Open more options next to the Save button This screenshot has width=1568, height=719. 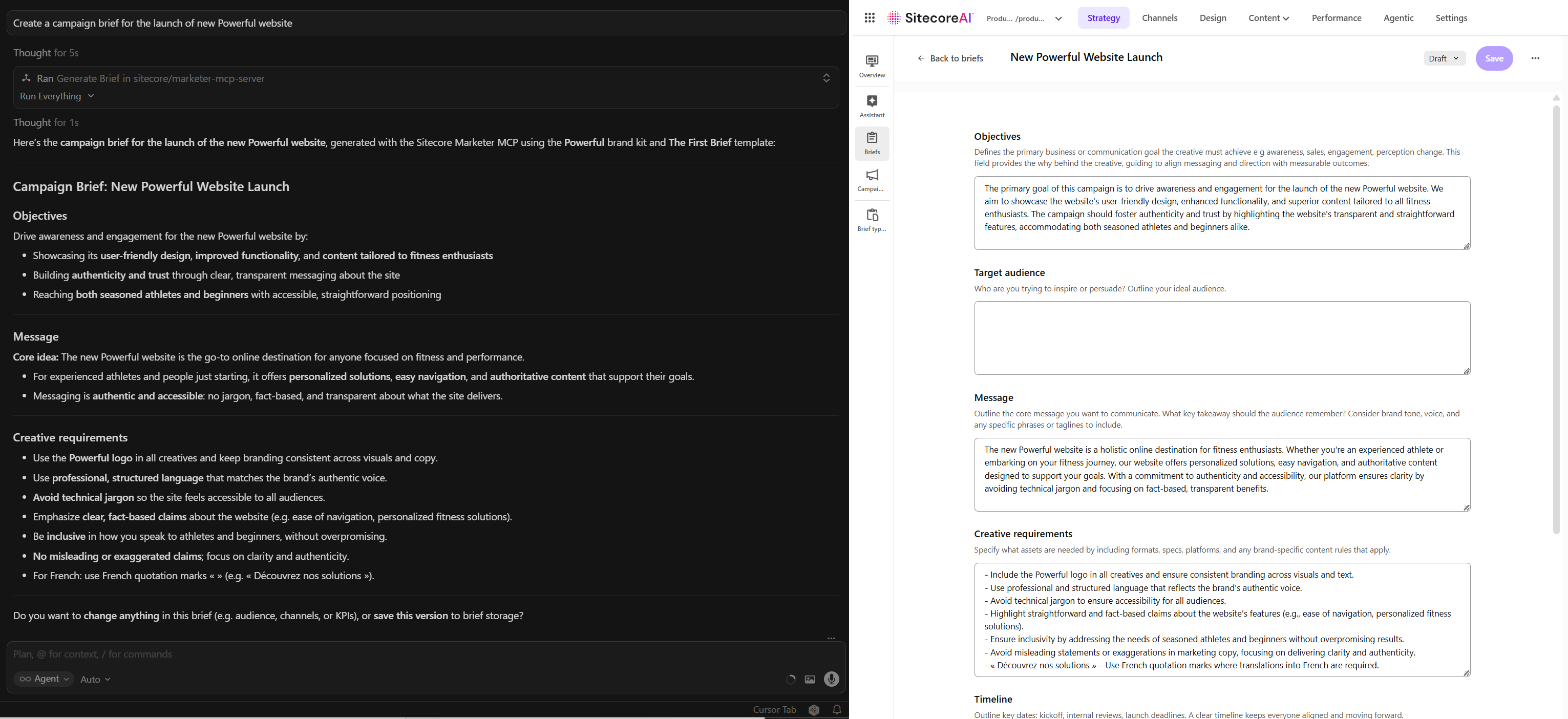click(1535, 58)
